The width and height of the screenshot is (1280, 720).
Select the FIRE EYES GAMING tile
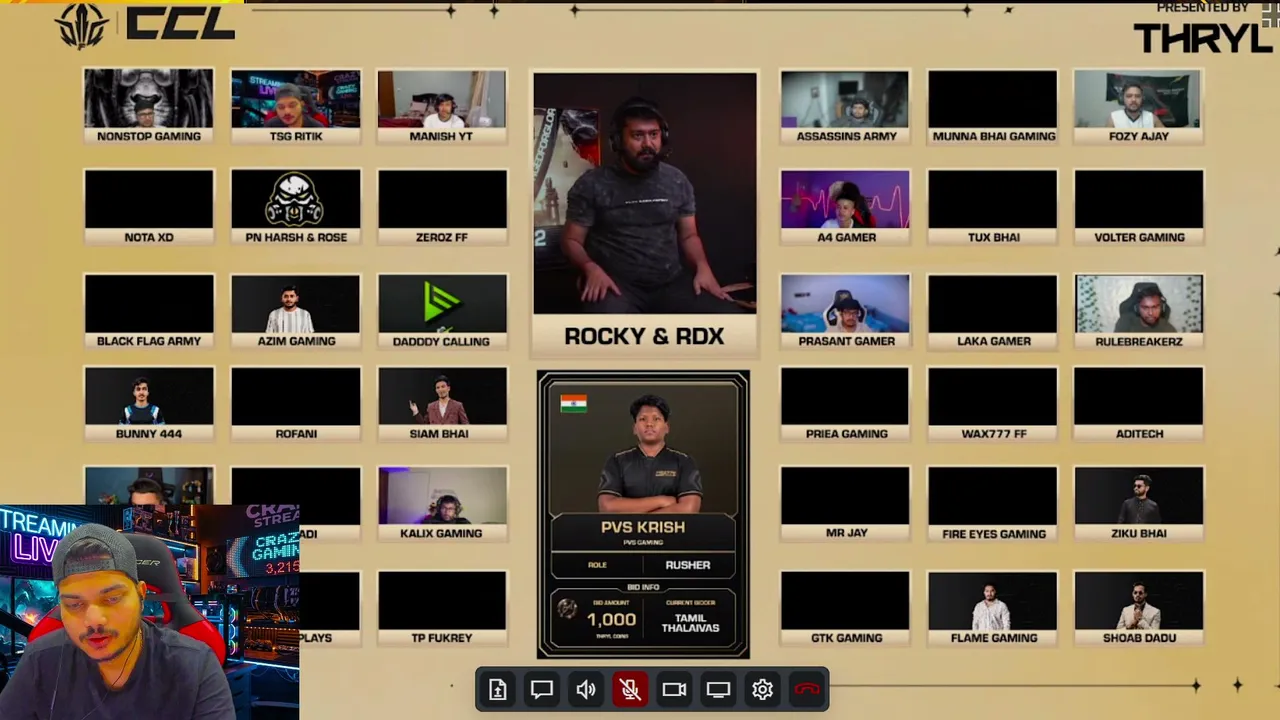[993, 504]
